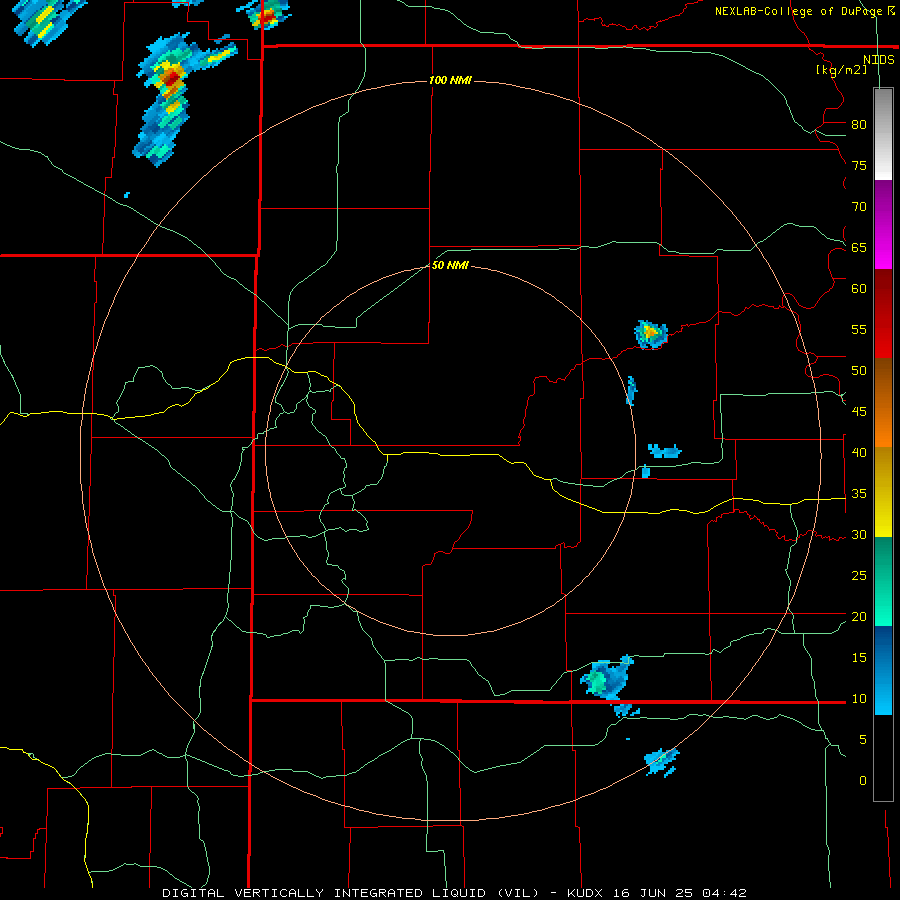
Task: Click the color scale value 30
Action: tap(859, 535)
